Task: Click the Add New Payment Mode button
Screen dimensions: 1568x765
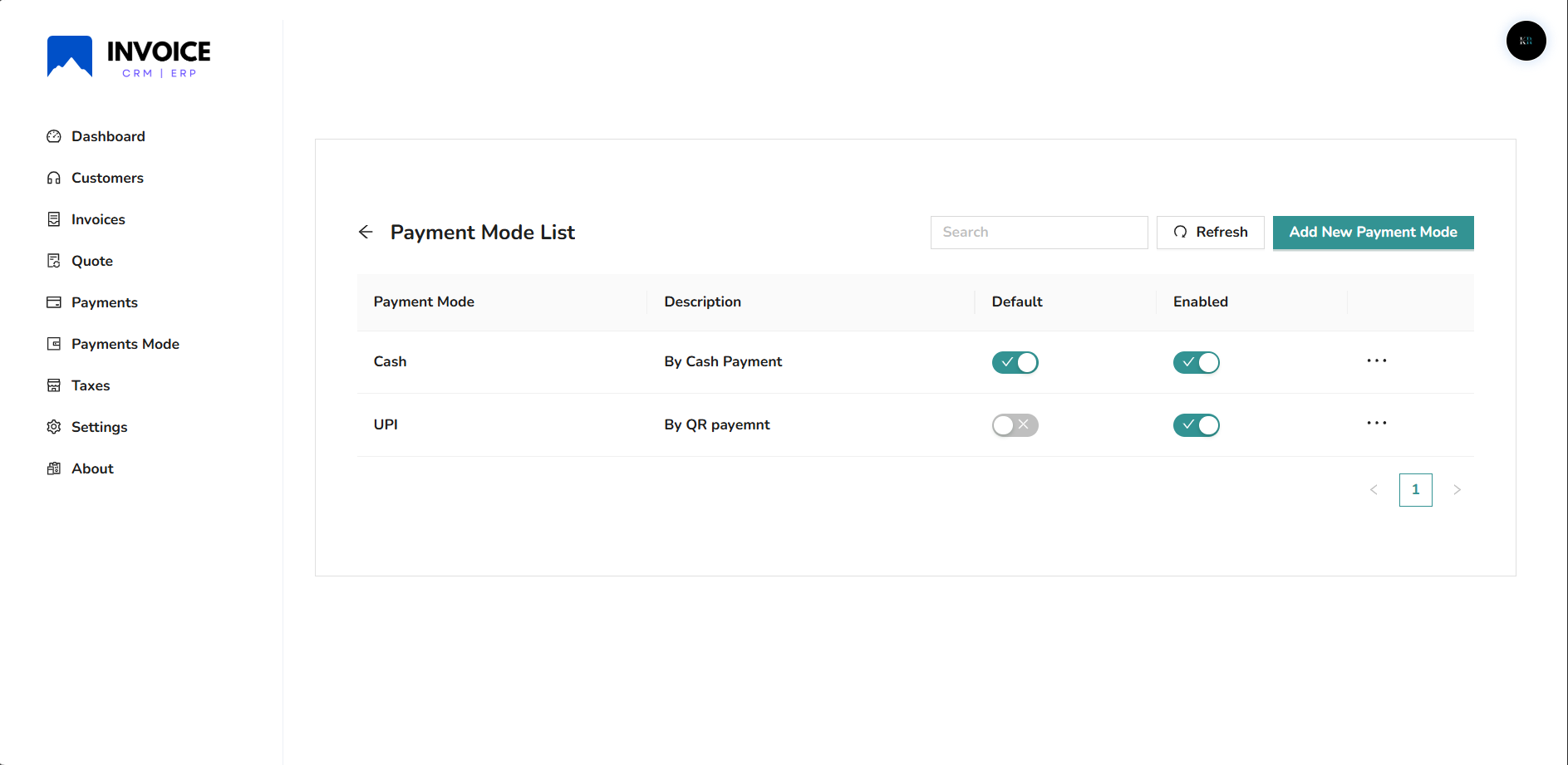Action: click(1373, 233)
